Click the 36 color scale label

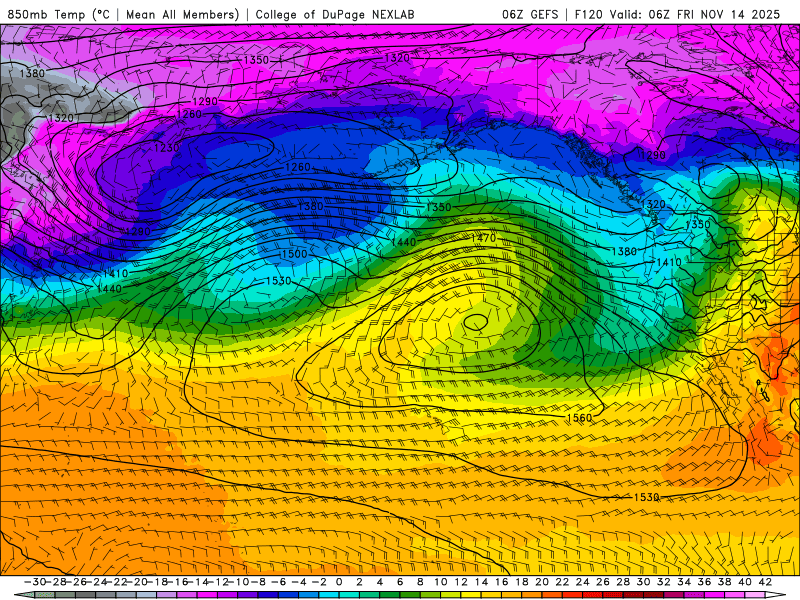[705, 582]
